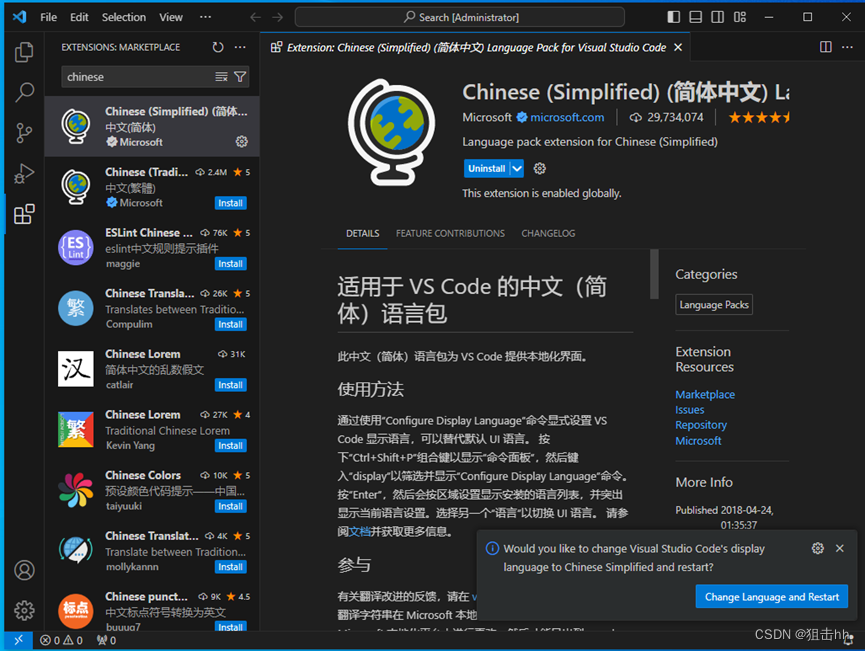
Task: Open the Accounts menu icon
Action: [24, 570]
